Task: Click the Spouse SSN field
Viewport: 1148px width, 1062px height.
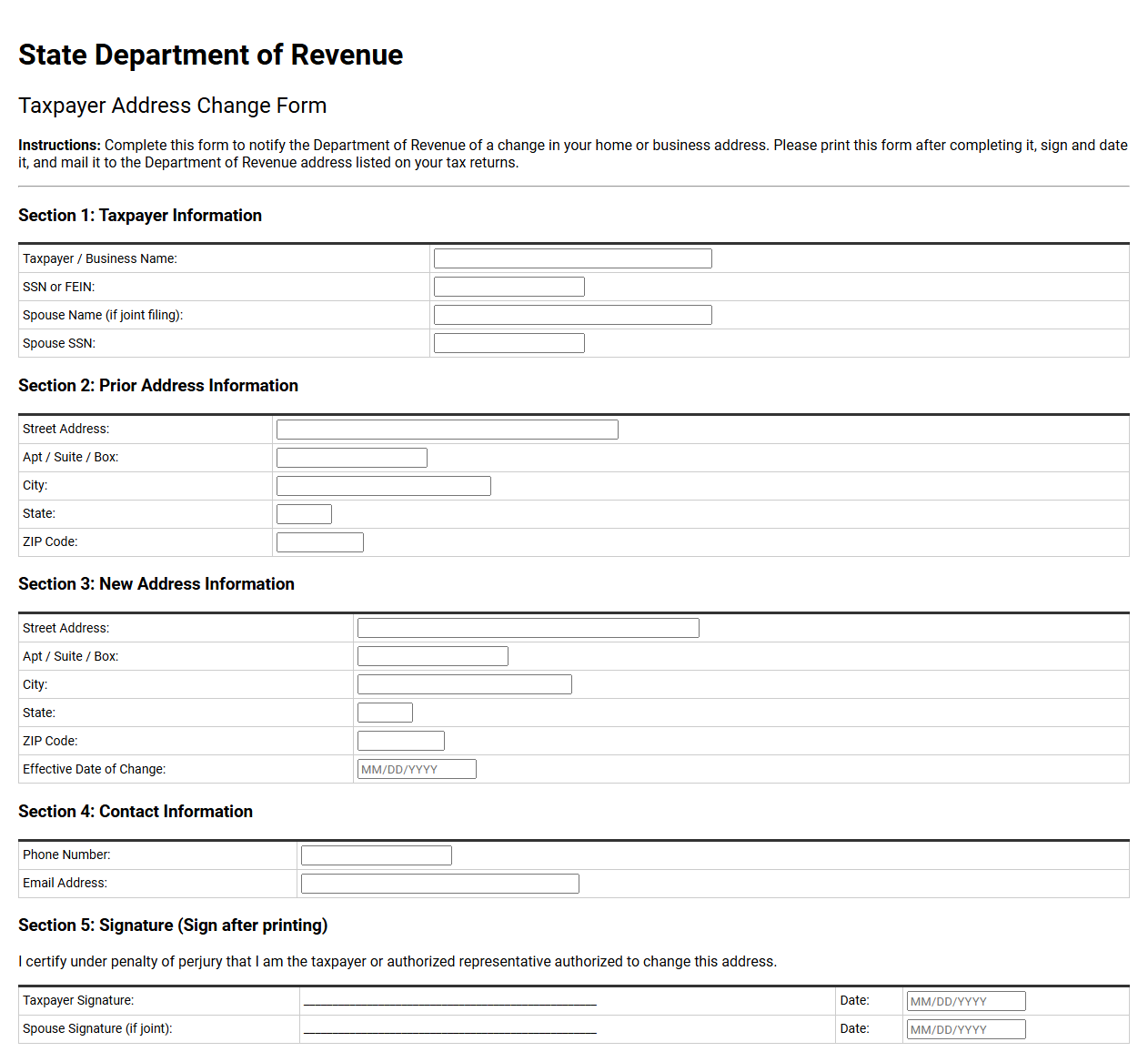Action: pos(509,343)
